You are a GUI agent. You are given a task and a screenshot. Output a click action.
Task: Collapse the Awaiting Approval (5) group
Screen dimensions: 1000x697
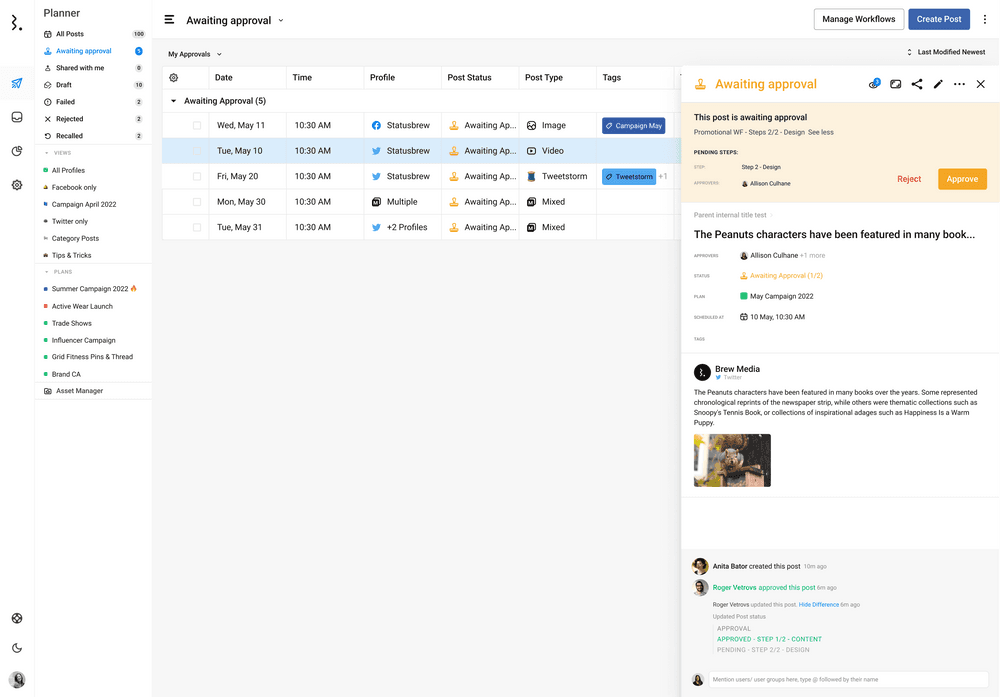pos(174,101)
